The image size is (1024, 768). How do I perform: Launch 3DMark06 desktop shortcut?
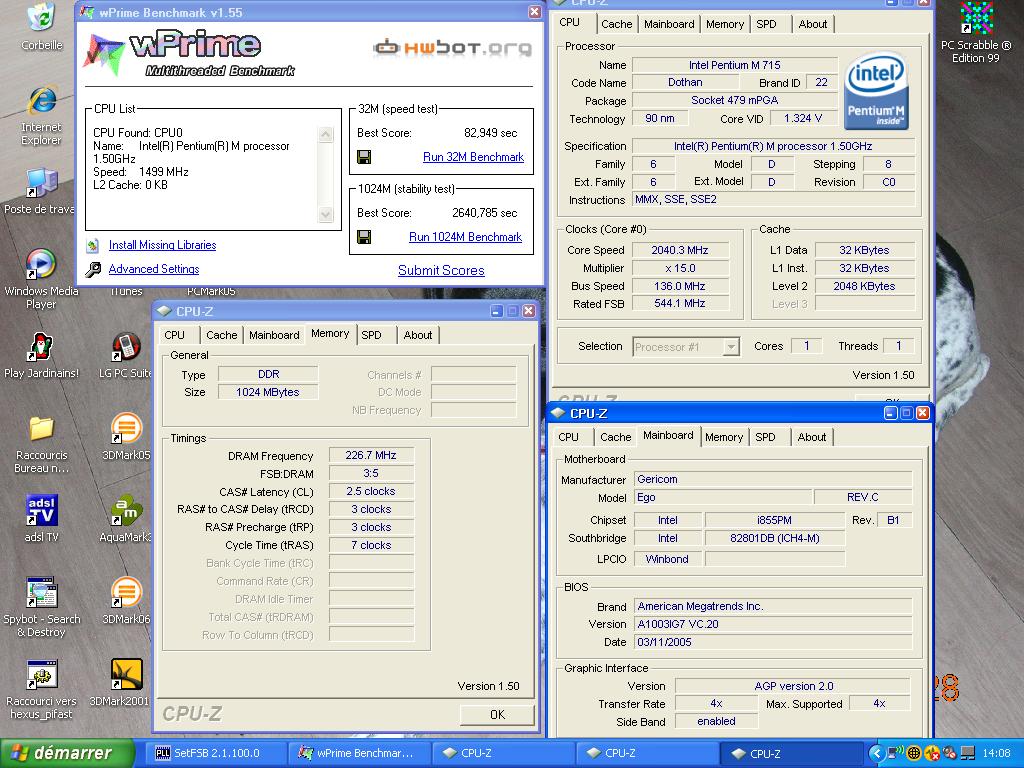[x=127, y=600]
